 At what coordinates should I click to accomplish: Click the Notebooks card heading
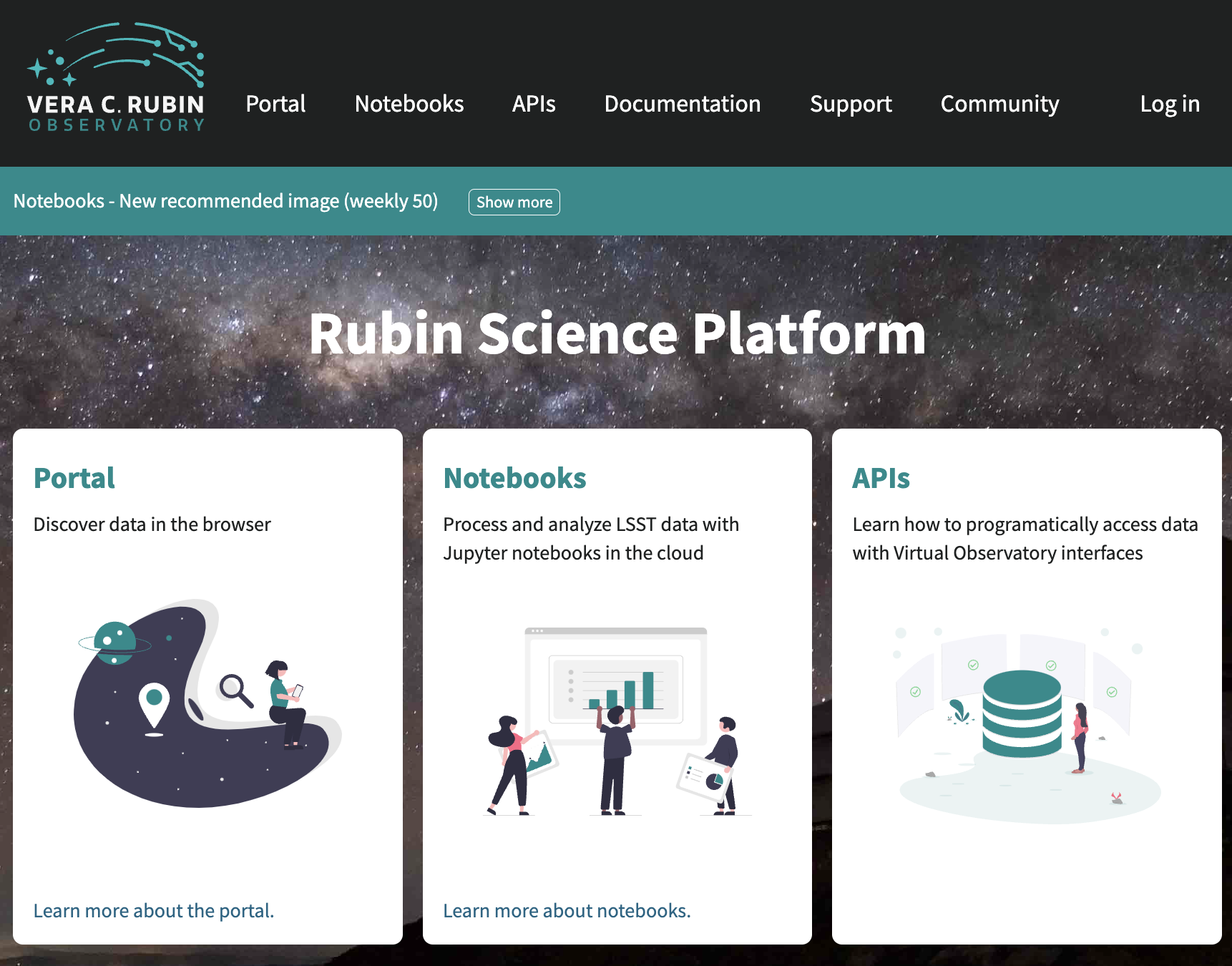514,478
